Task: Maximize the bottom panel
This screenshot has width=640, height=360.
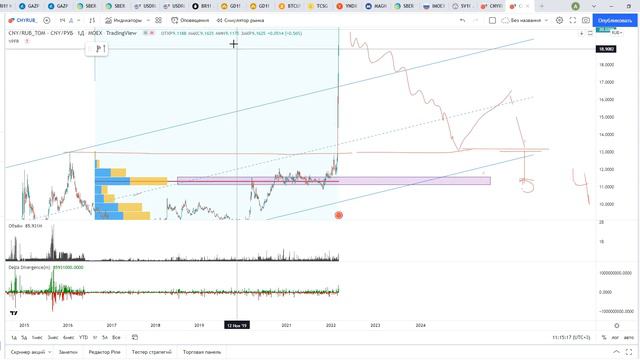Action: (629, 352)
